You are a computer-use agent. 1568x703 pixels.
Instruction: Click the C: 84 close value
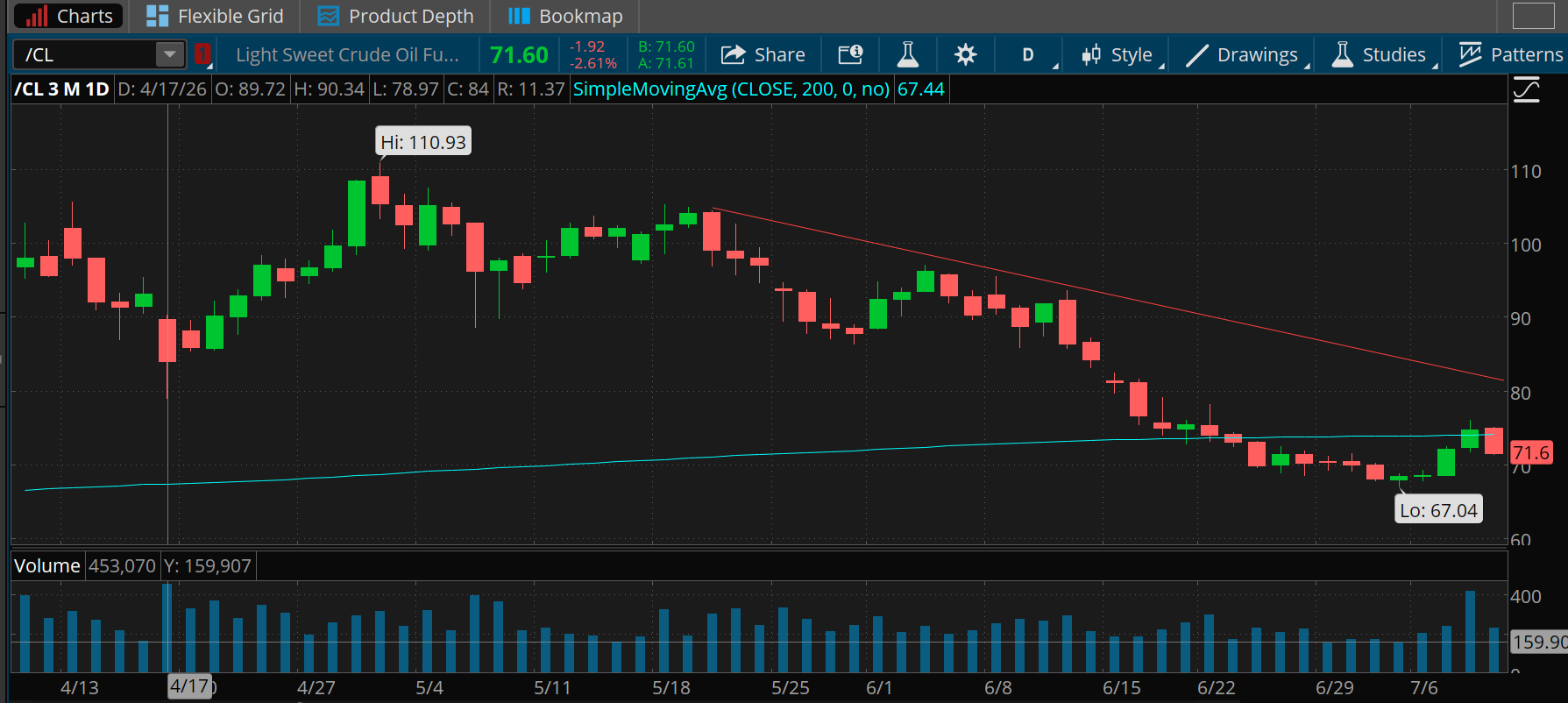click(468, 89)
